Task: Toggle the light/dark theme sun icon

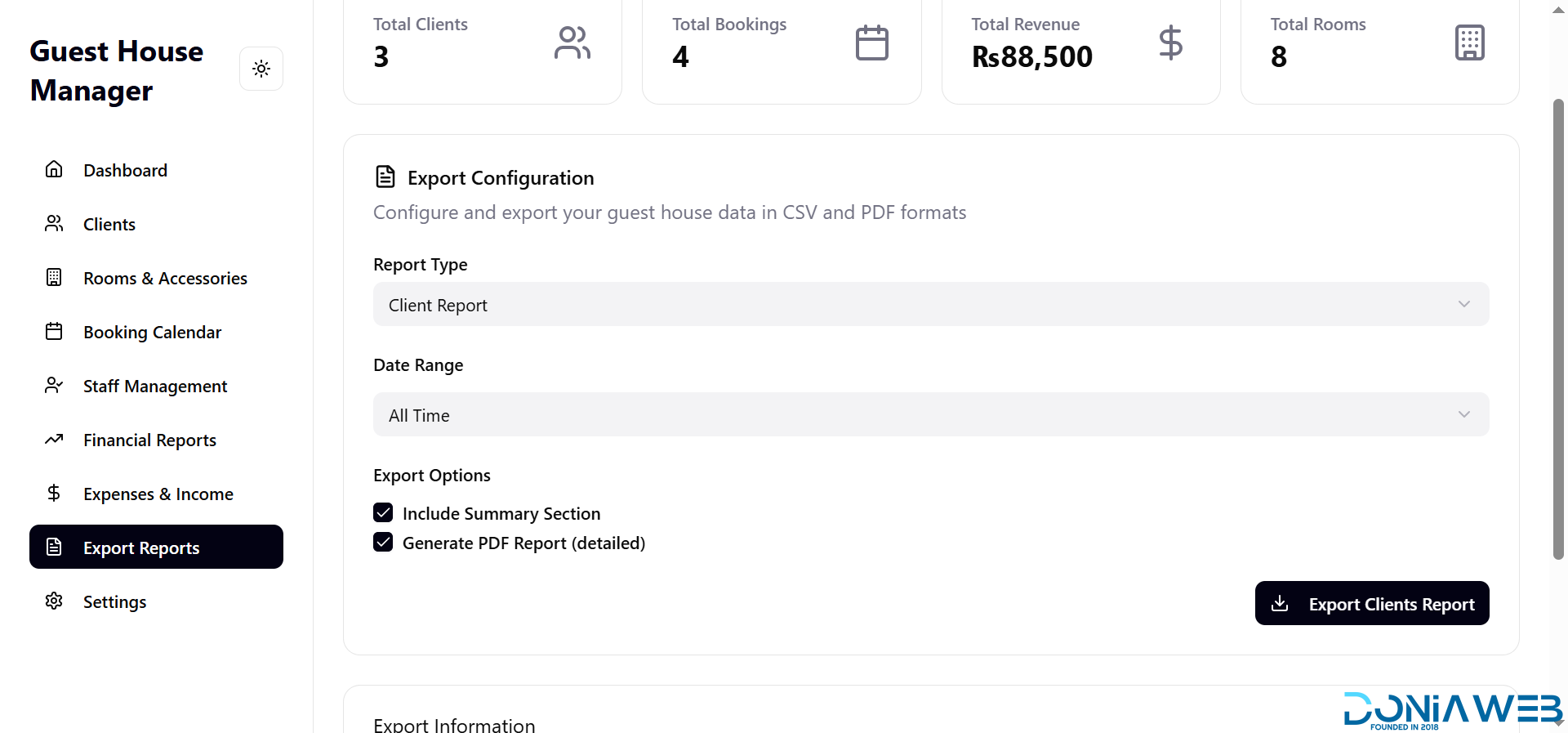Action: 261,69
